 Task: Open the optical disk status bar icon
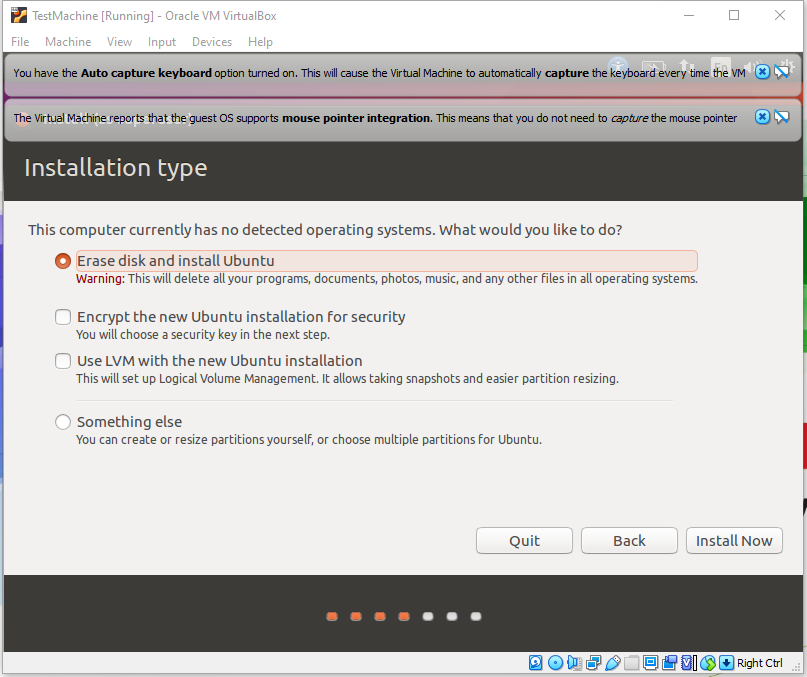(555, 663)
